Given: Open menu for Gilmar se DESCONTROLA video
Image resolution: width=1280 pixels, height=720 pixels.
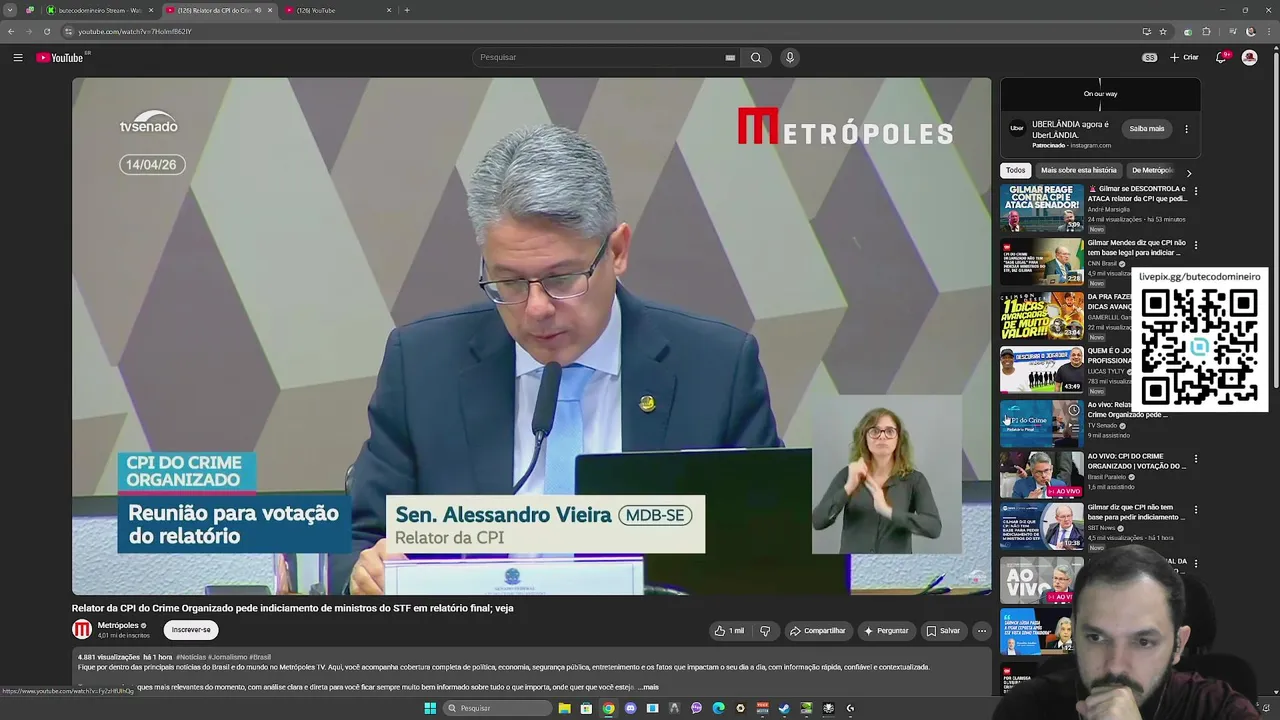Looking at the screenshot, I should 1195,191.
